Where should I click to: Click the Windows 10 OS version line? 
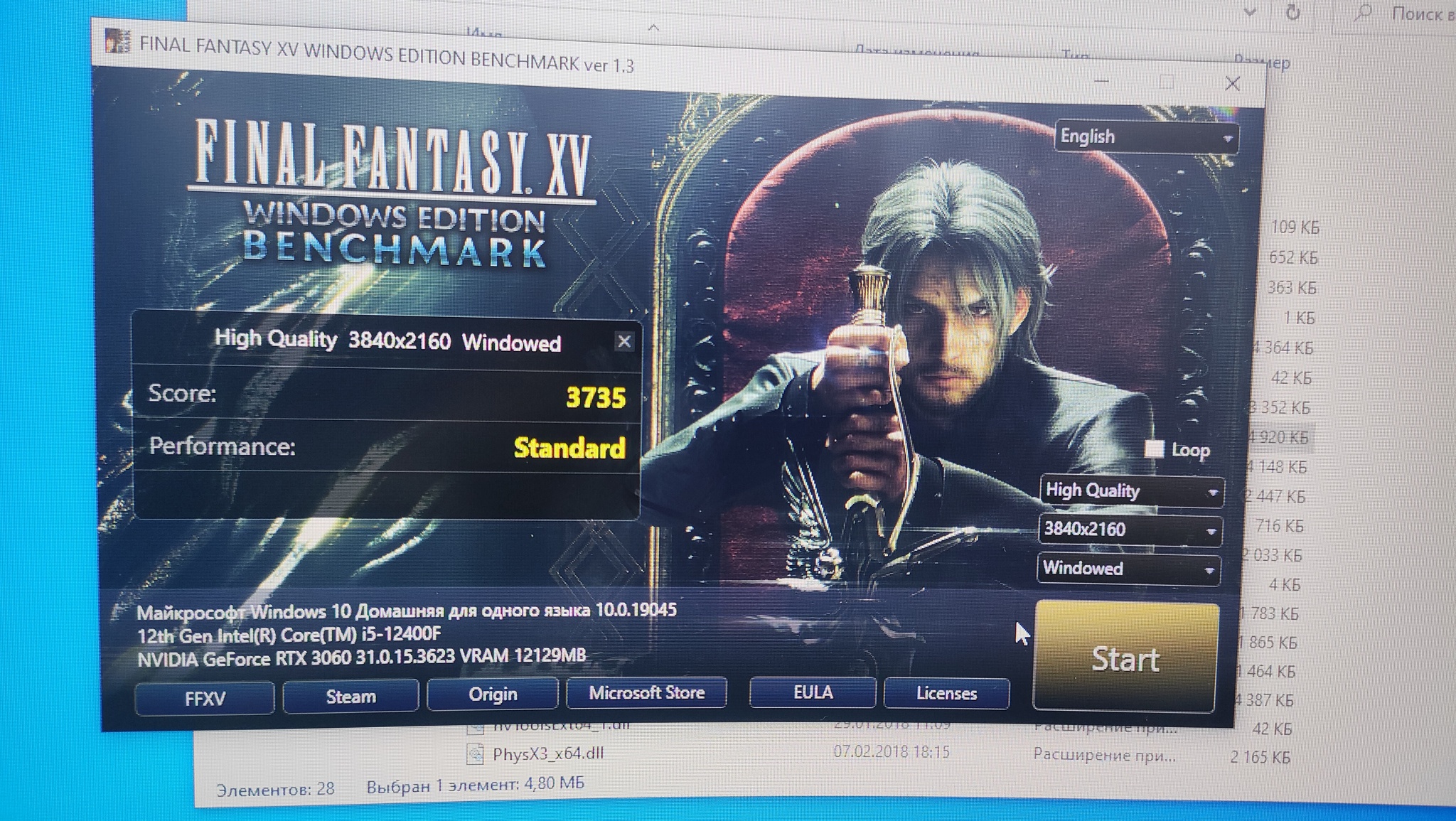(406, 611)
